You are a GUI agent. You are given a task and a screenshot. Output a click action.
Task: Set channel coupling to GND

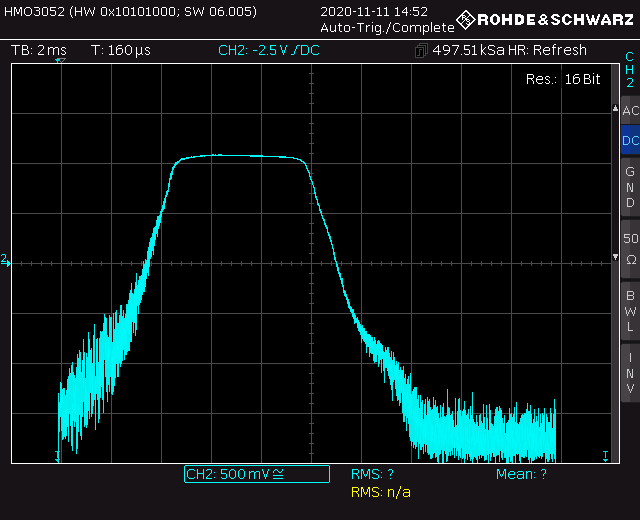[629, 187]
